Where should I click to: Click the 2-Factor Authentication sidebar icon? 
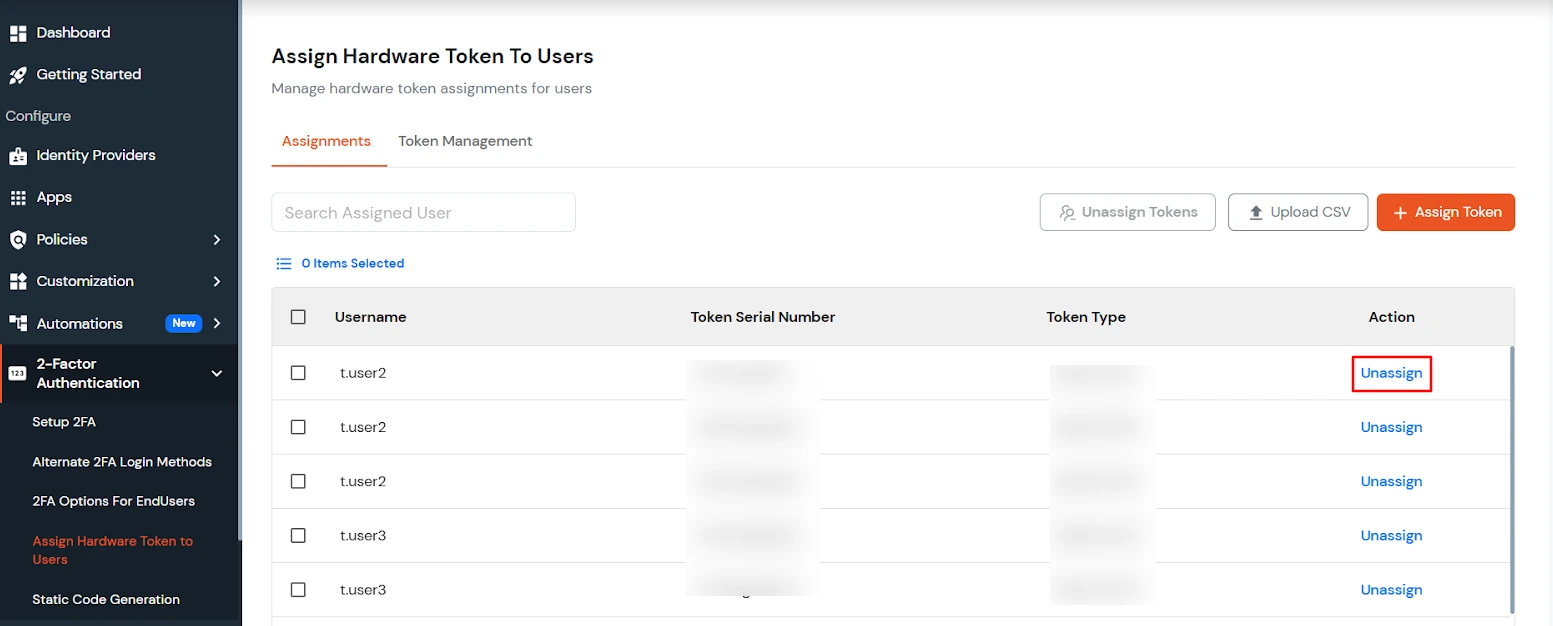(x=17, y=373)
